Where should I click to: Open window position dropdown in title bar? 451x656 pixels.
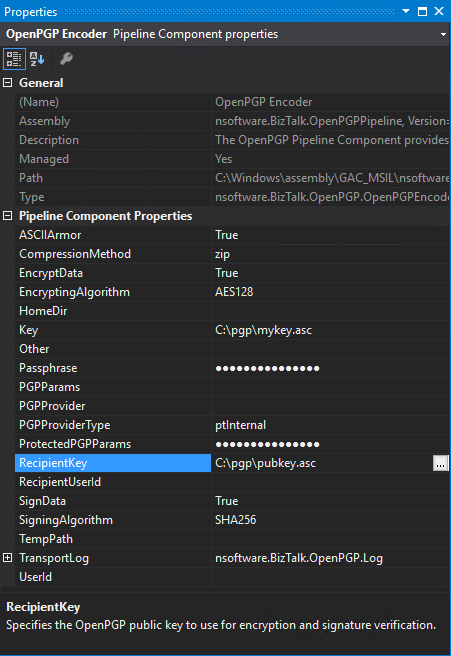(x=406, y=11)
